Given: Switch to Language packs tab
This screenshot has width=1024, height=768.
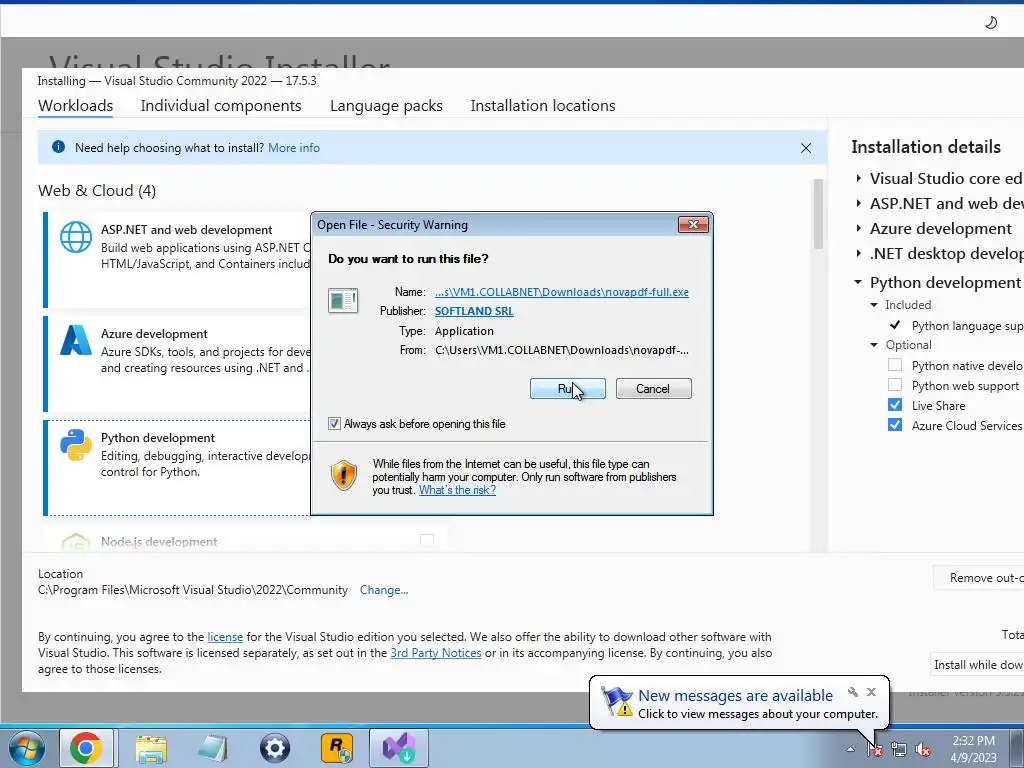Looking at the screenshot, I should [386, 106].
